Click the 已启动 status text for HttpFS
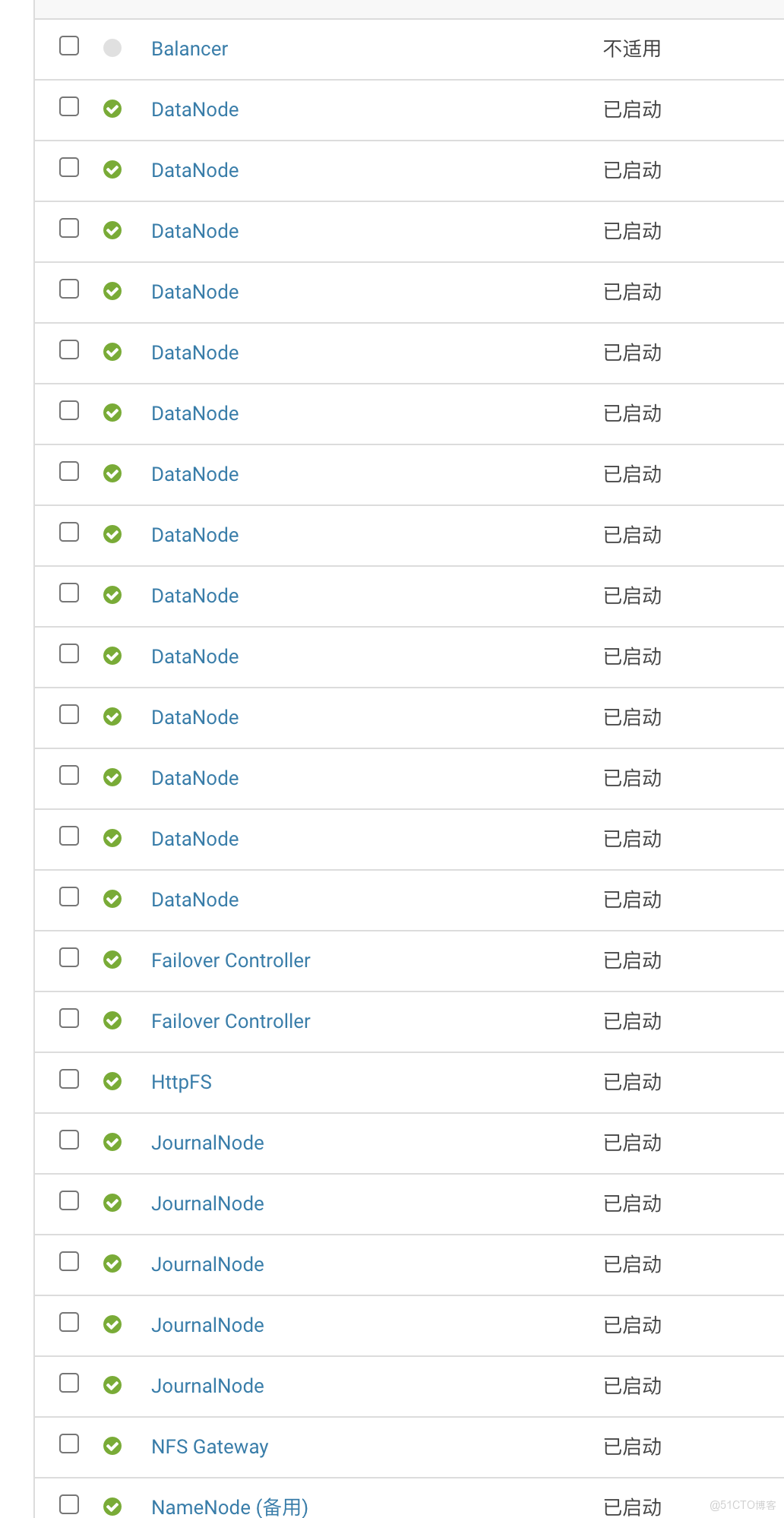The height and width of the screenshot is (1518, 784). click(x=631, y=1081)
